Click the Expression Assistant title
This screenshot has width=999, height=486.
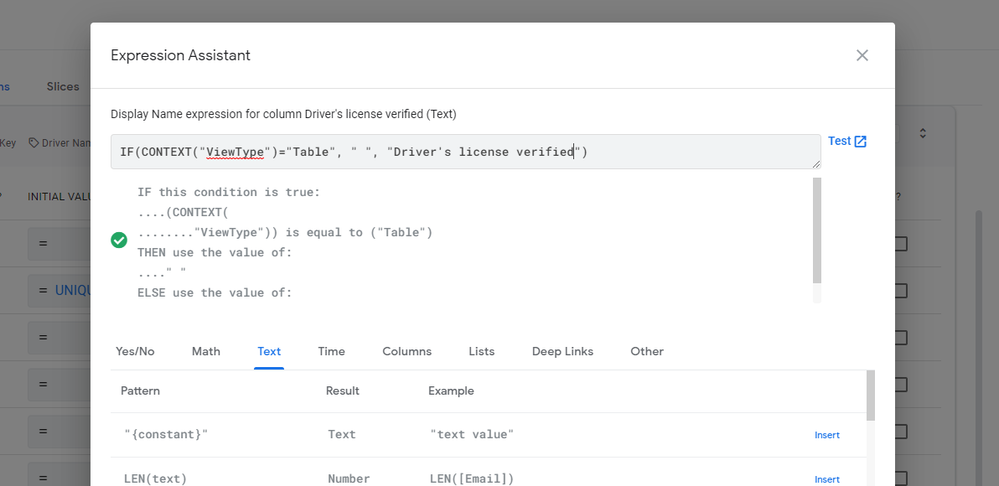pos(180,55)
